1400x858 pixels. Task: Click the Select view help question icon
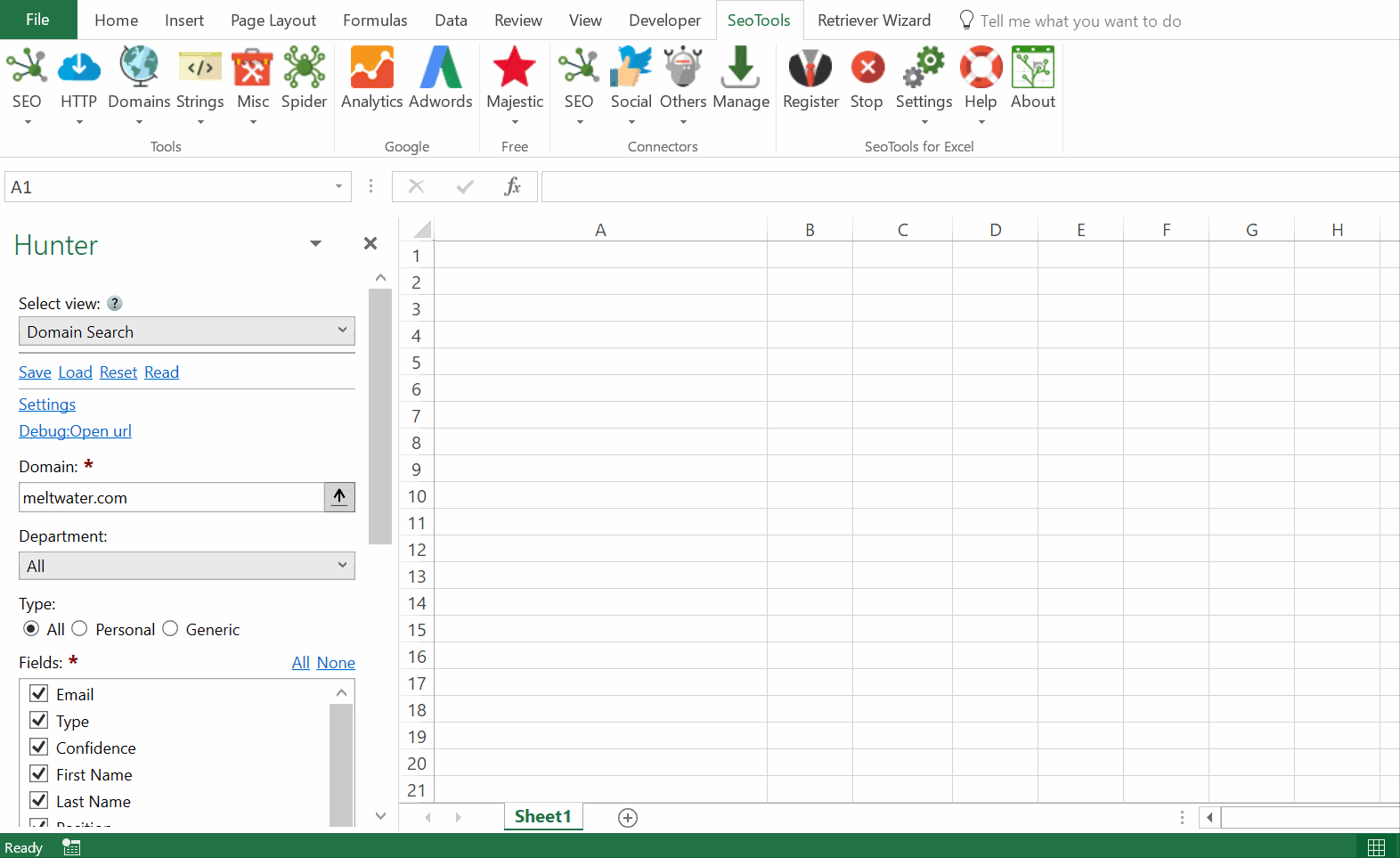coord(114,304)
